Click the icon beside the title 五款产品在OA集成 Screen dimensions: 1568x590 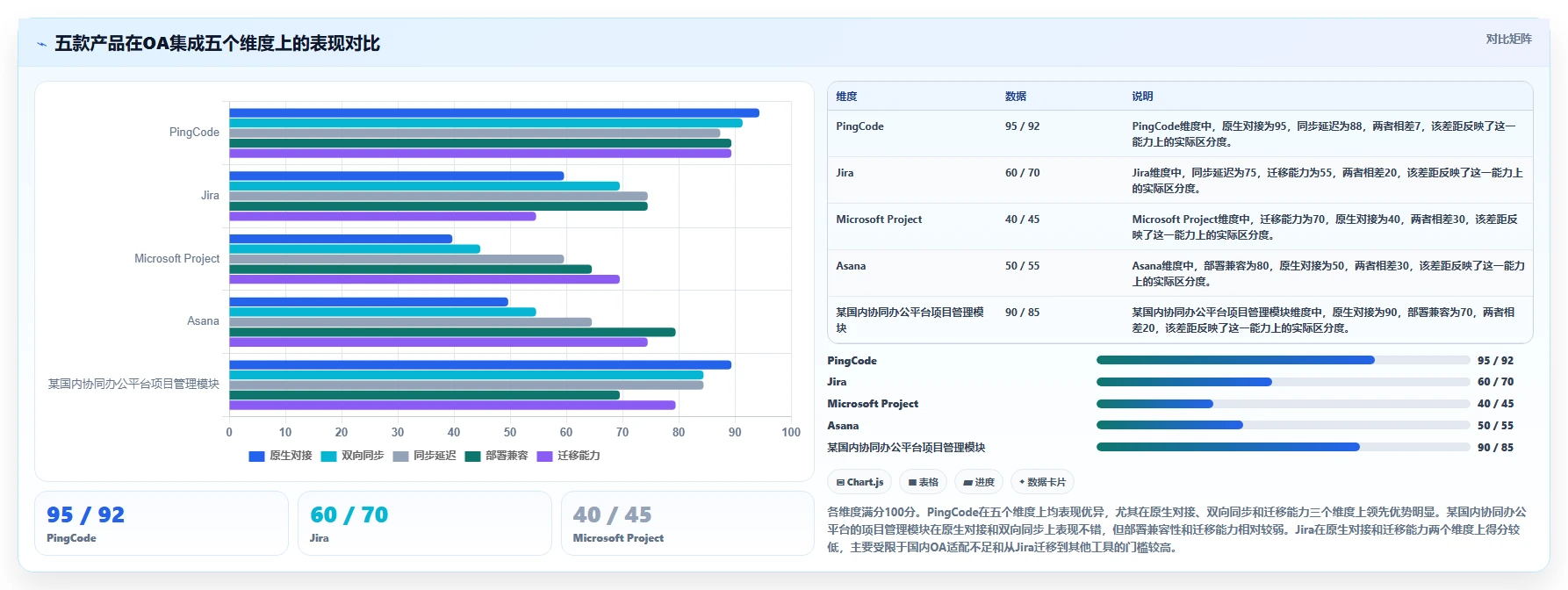41,44
